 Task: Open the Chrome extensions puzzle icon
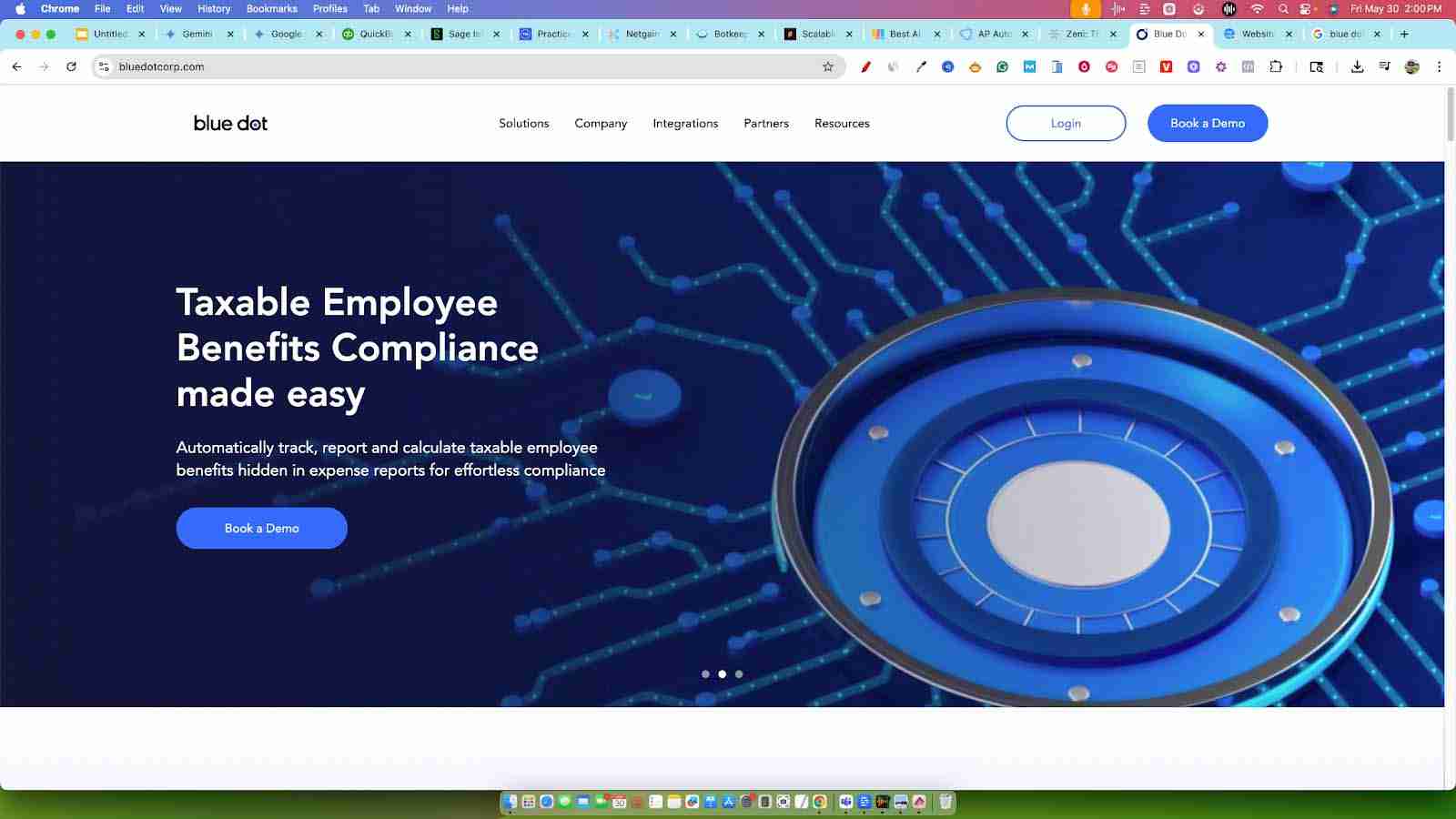(x=1276, y=66)
